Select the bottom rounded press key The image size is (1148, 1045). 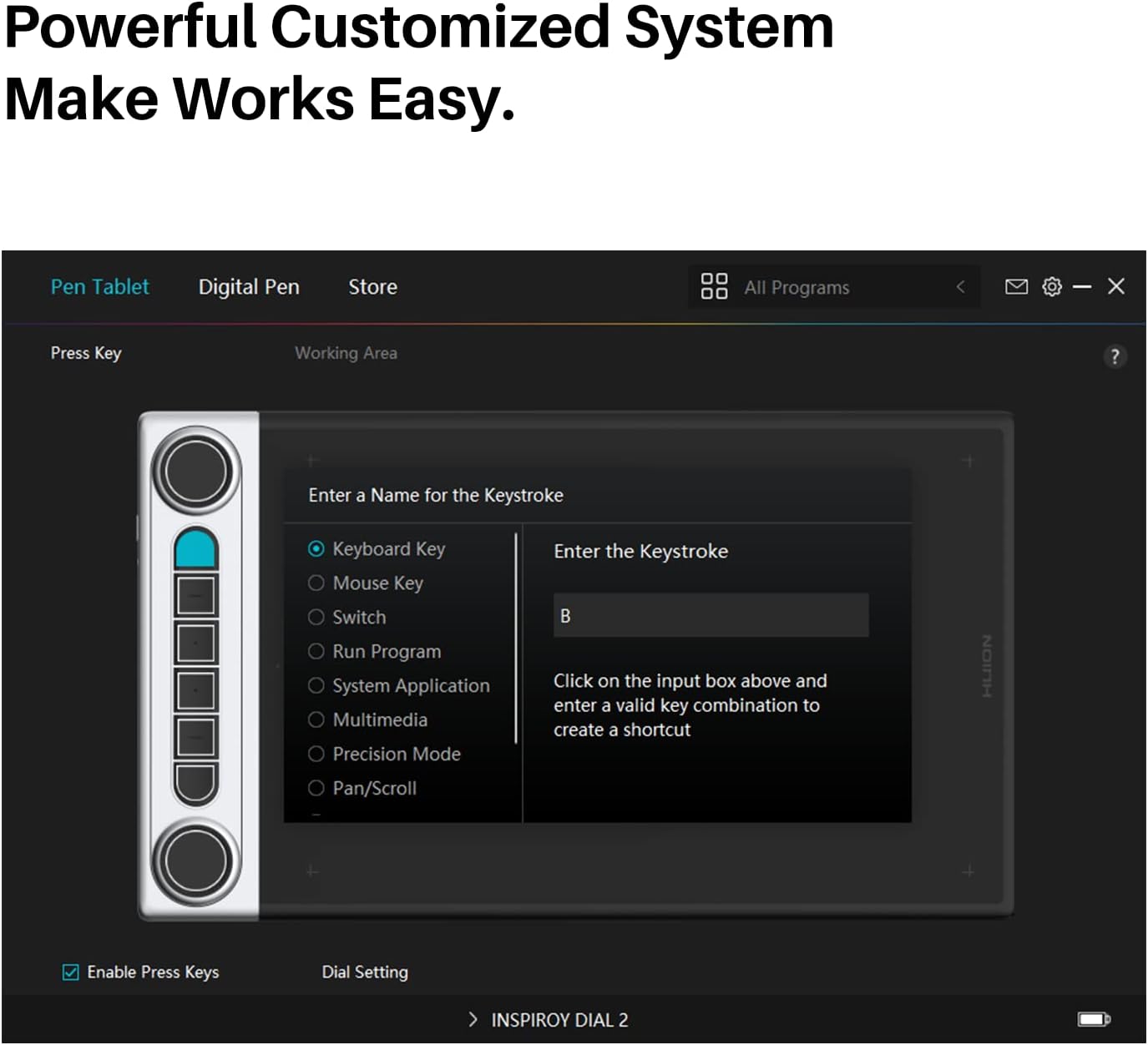[195, 782]
